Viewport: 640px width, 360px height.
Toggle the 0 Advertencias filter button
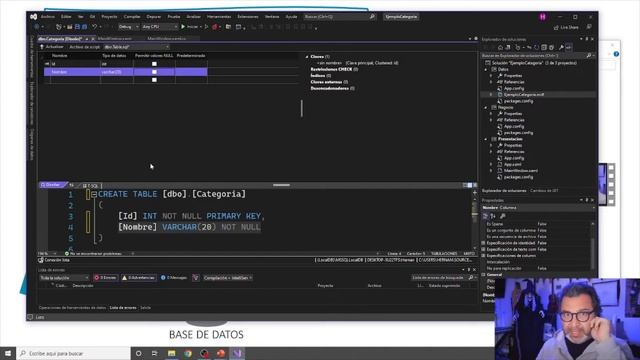pyautogui.click(x=138, y=278)
